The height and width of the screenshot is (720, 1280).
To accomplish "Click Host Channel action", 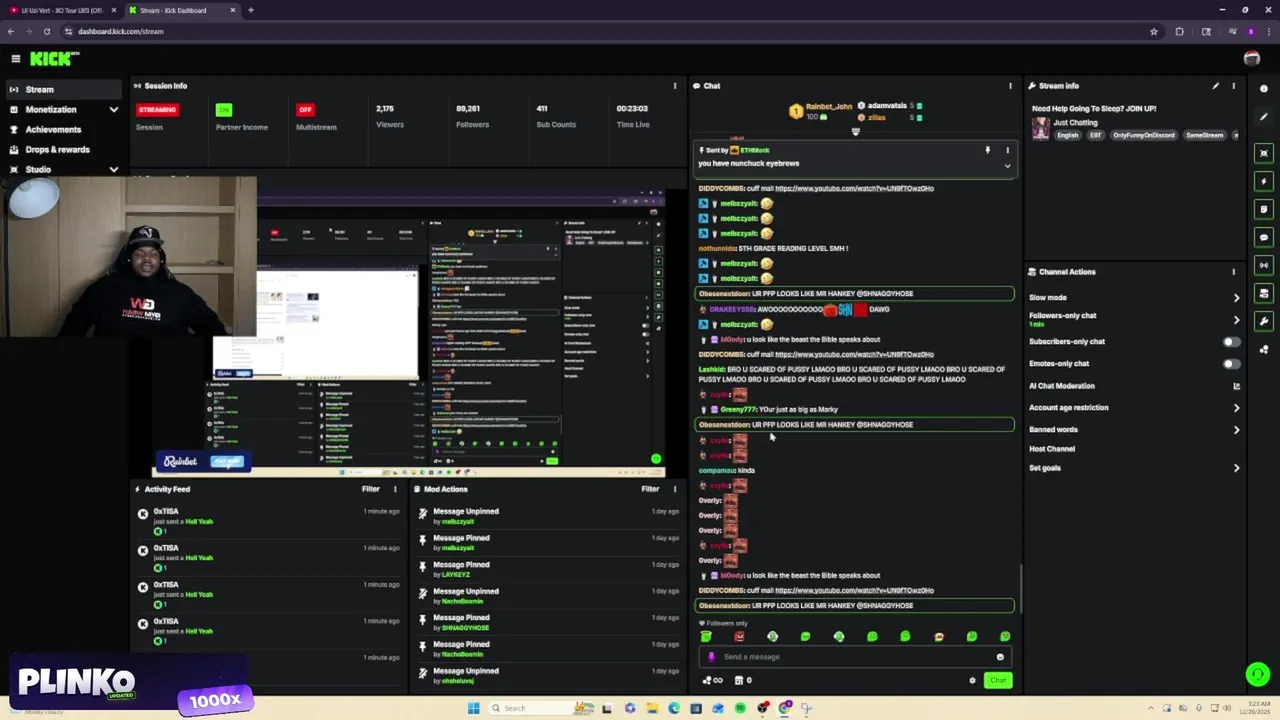I will click(x=1052, y=449).
